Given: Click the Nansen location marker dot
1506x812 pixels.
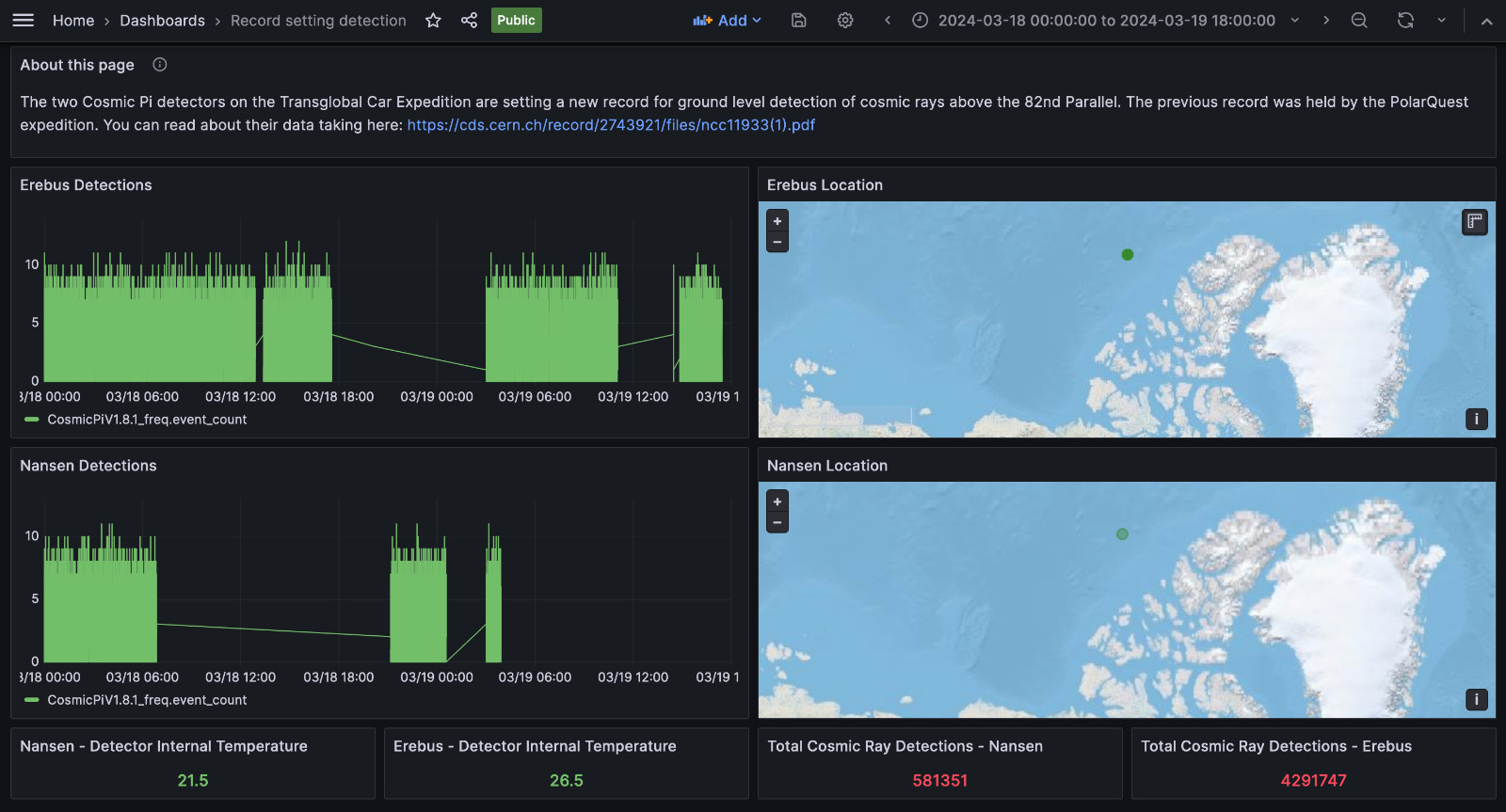Looking at the screenshot, I should tap(1122, 533).
